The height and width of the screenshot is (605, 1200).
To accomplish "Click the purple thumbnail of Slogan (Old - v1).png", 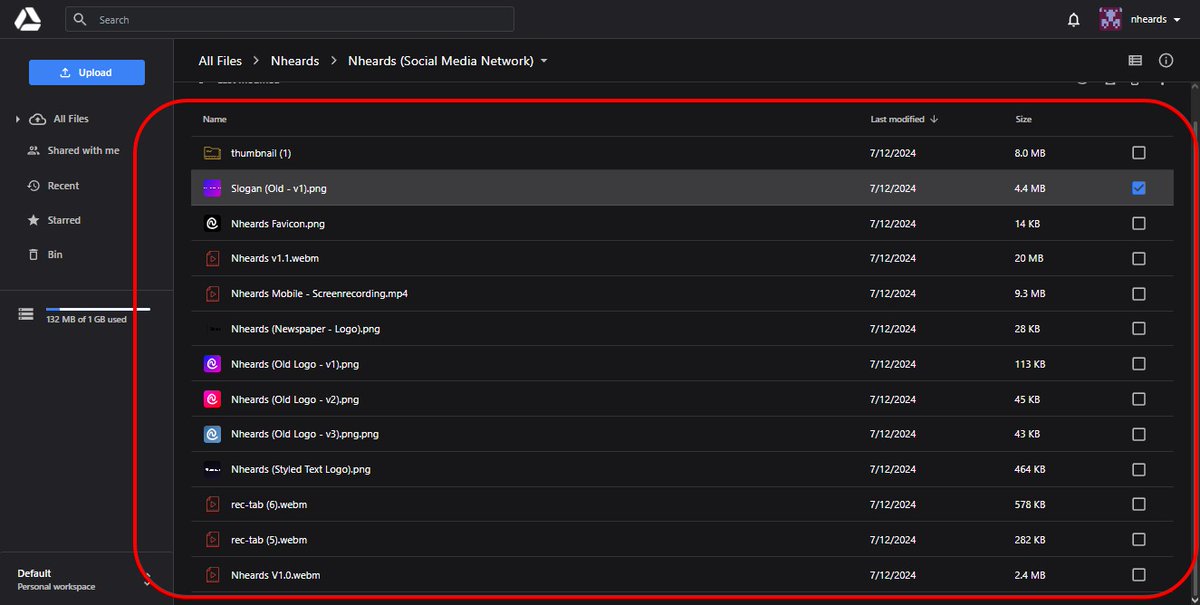I will point(211,188).
